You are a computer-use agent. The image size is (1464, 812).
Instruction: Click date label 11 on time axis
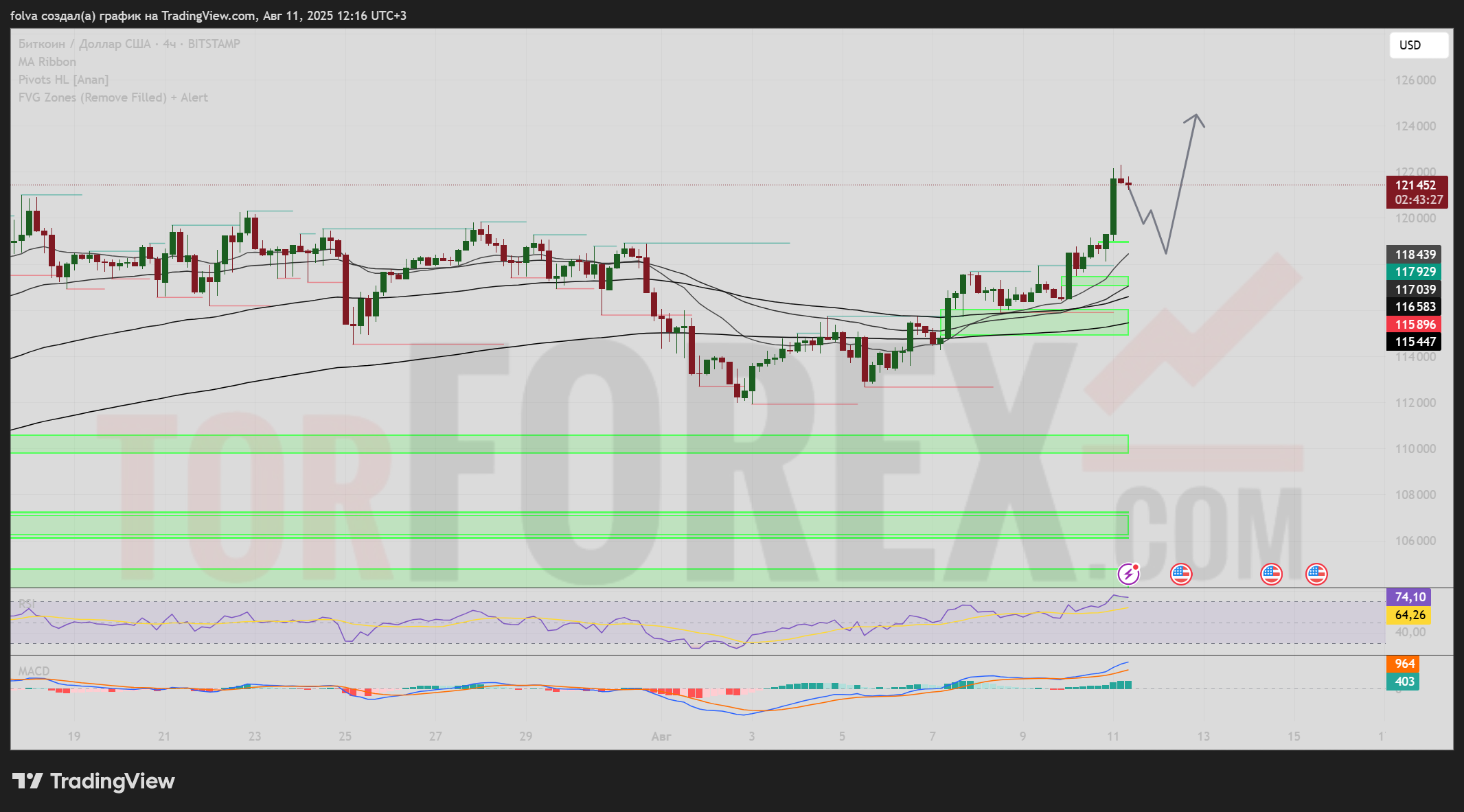pyautogui.click(x=1112, y=736)
